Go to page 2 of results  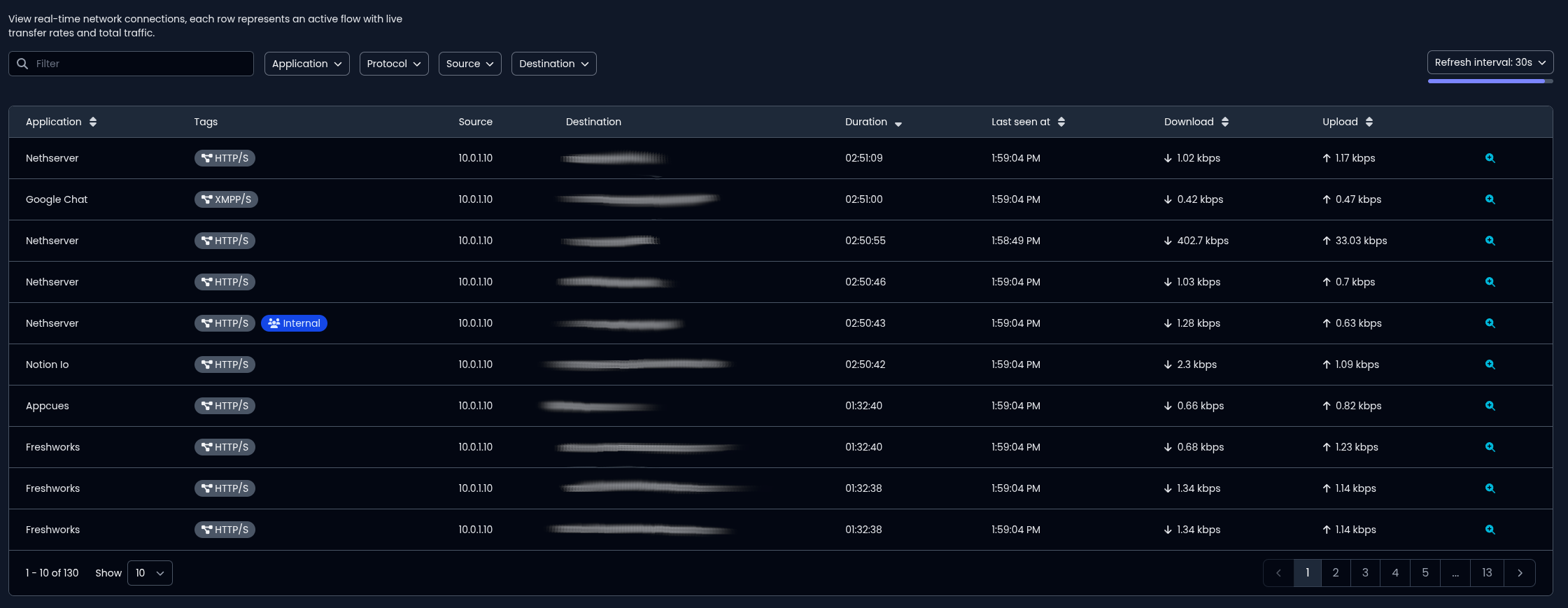coord(1336,573)
